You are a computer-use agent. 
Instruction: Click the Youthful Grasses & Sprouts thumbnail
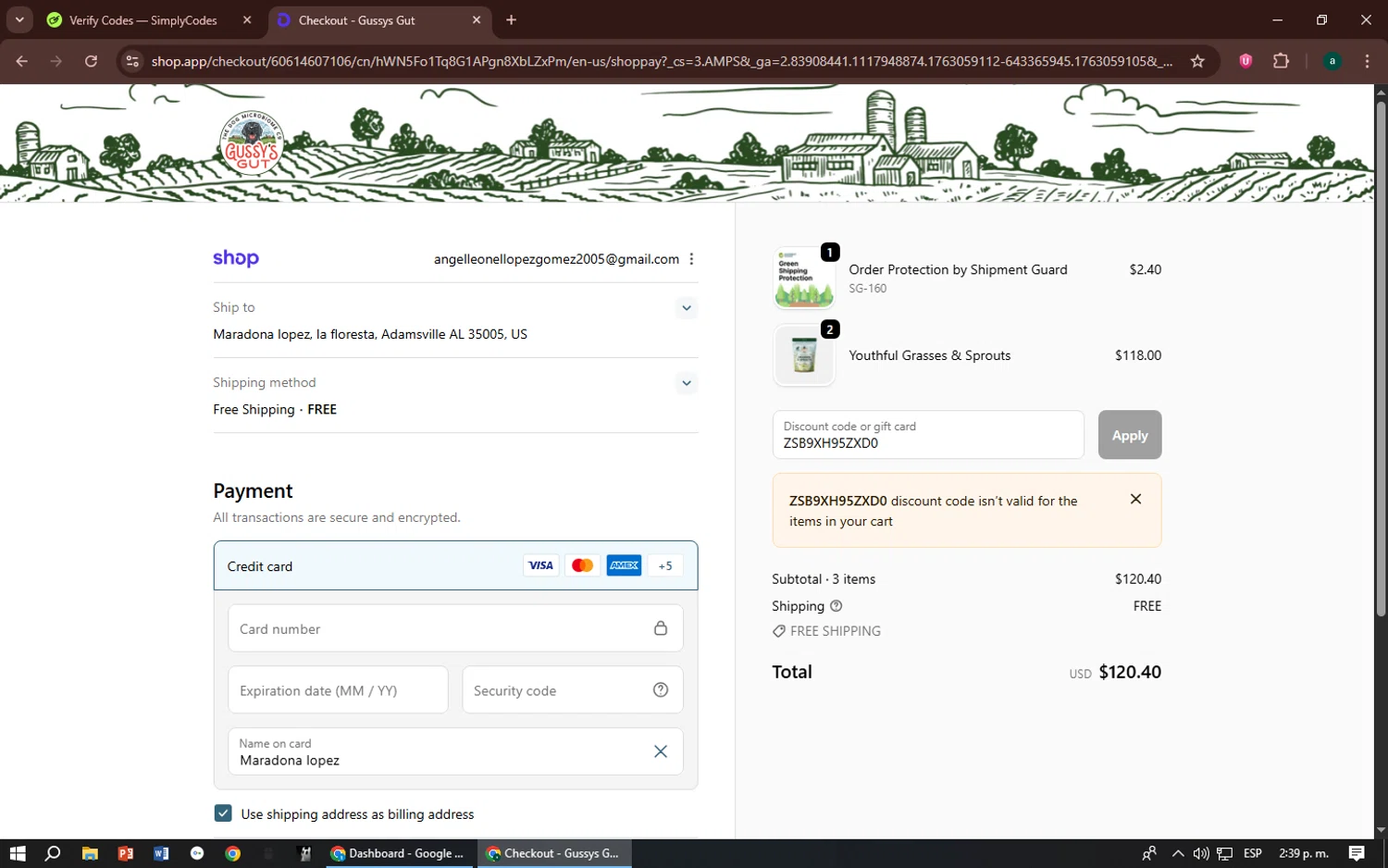pyautogui.click(x=804, y=355)
